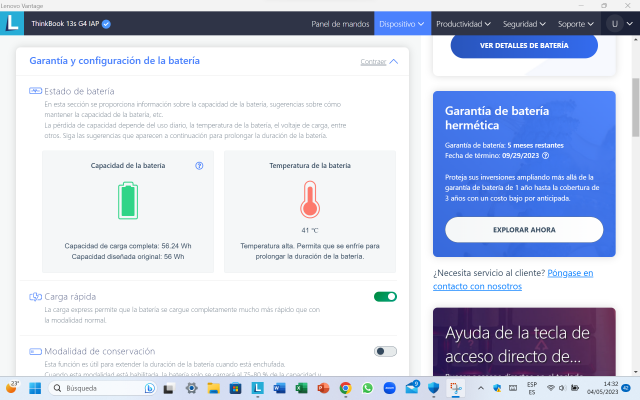Click the 41 °C temperature value
This screenshot has width=640, height=400.
tap(310, 231)
